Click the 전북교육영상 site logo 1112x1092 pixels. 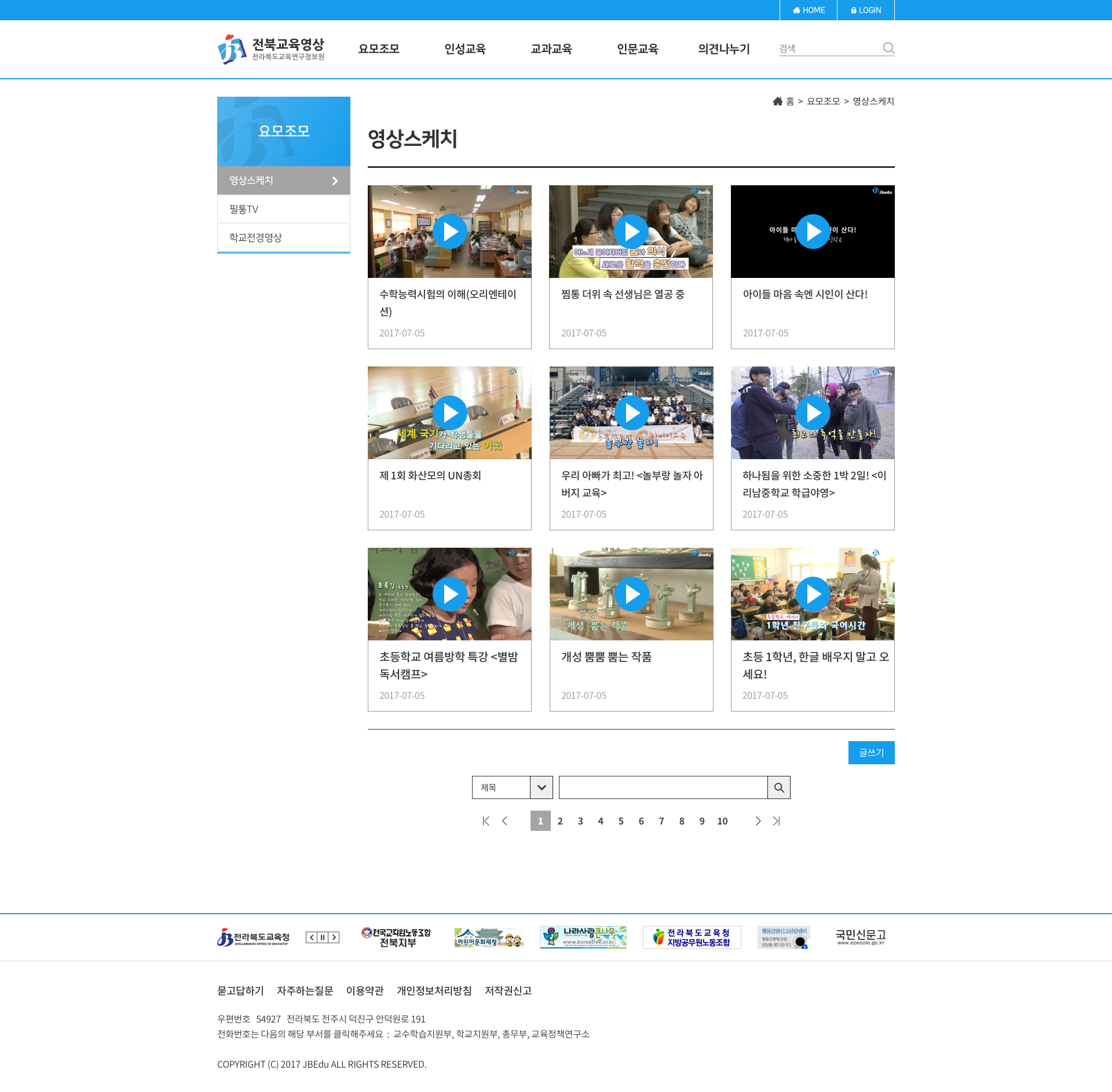tap(270, 49)
